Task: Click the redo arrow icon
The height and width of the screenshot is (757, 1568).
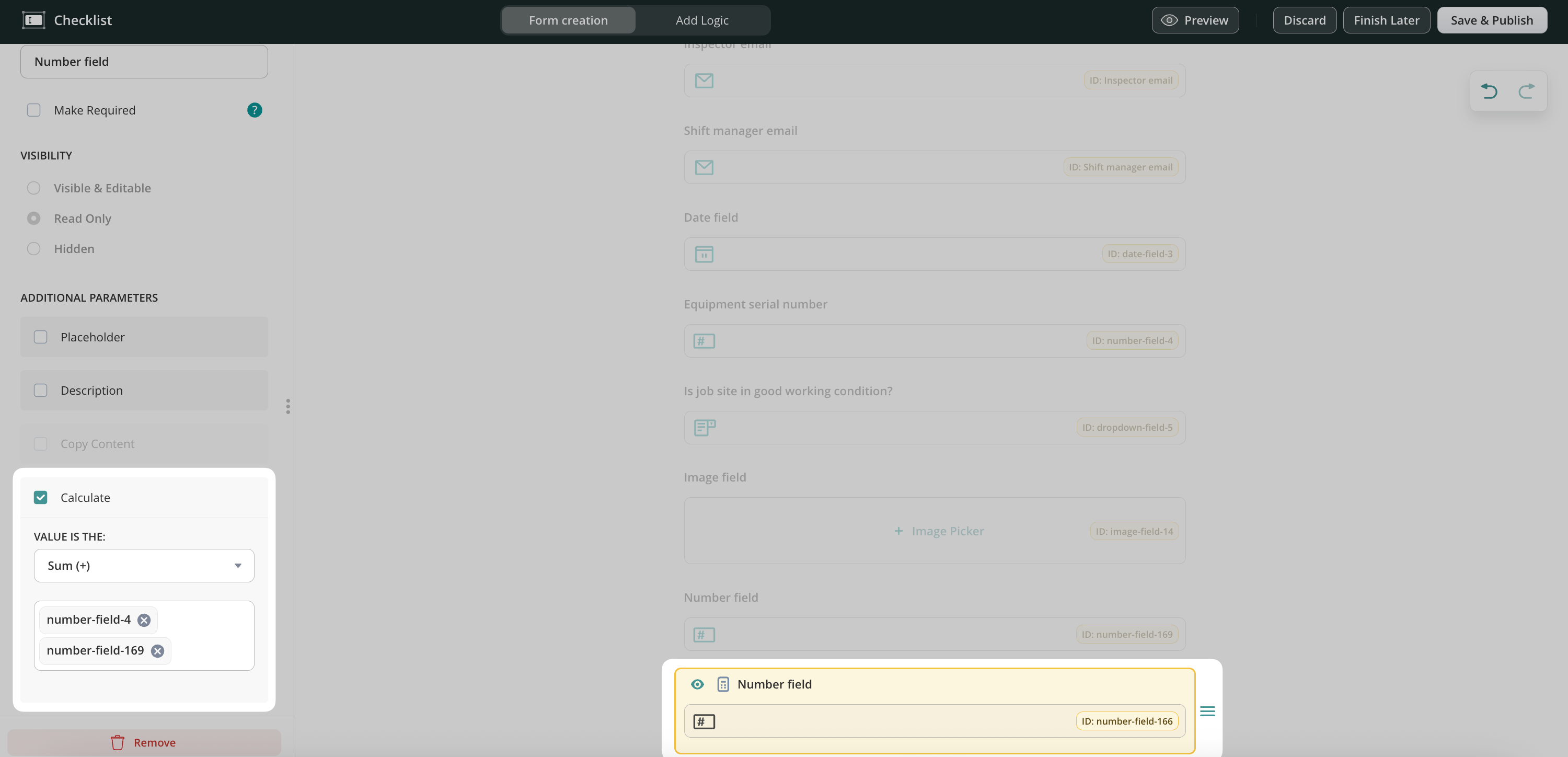Action: pos(1526,91)
